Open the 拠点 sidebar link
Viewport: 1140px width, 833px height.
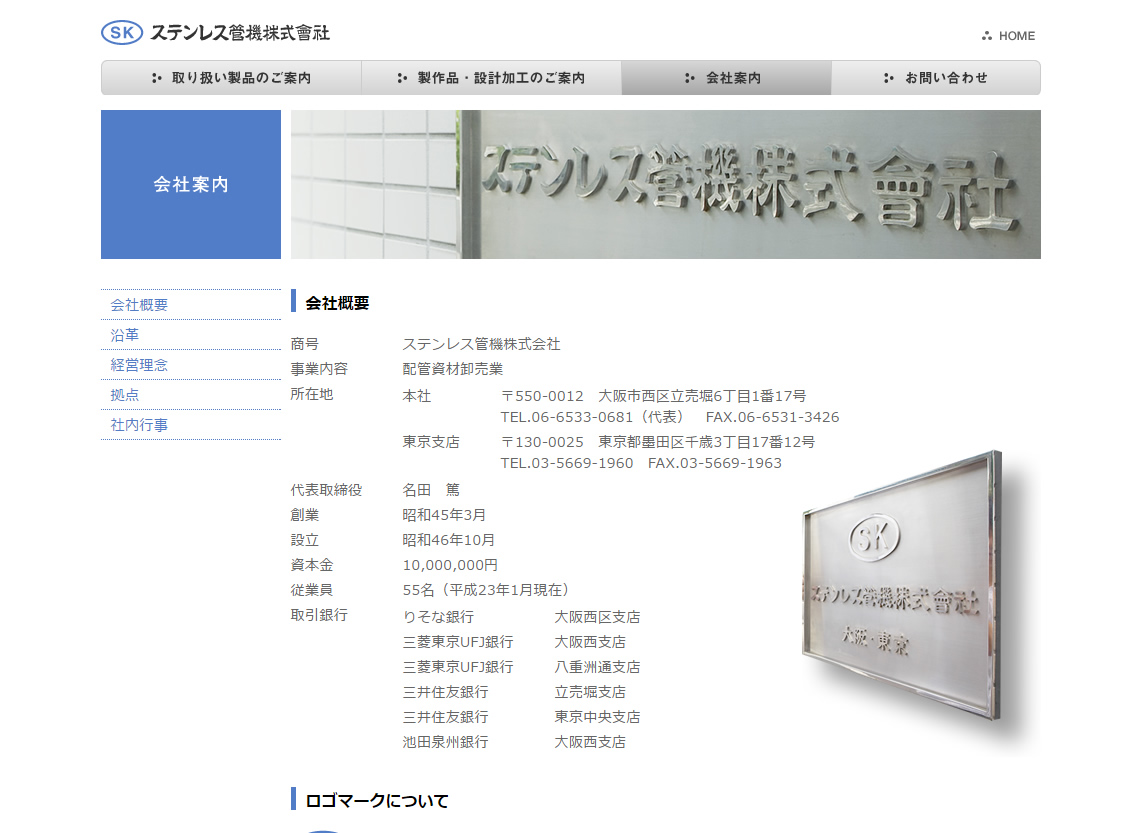pyautogui.click(x=124, y=395)
